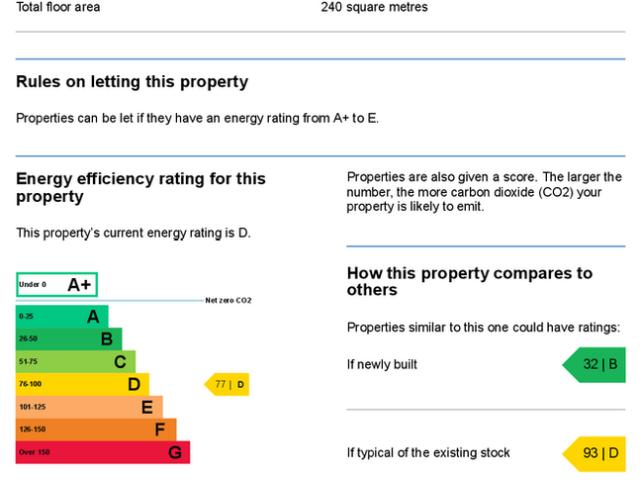Click the Net zero CO2 label

point(228,300)
